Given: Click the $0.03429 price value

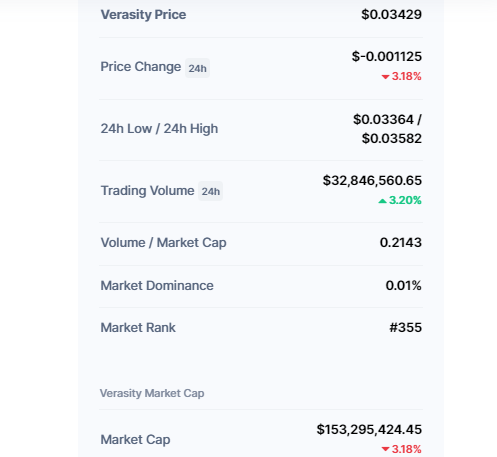Looking at the screenshot, I should pos(392,14).
